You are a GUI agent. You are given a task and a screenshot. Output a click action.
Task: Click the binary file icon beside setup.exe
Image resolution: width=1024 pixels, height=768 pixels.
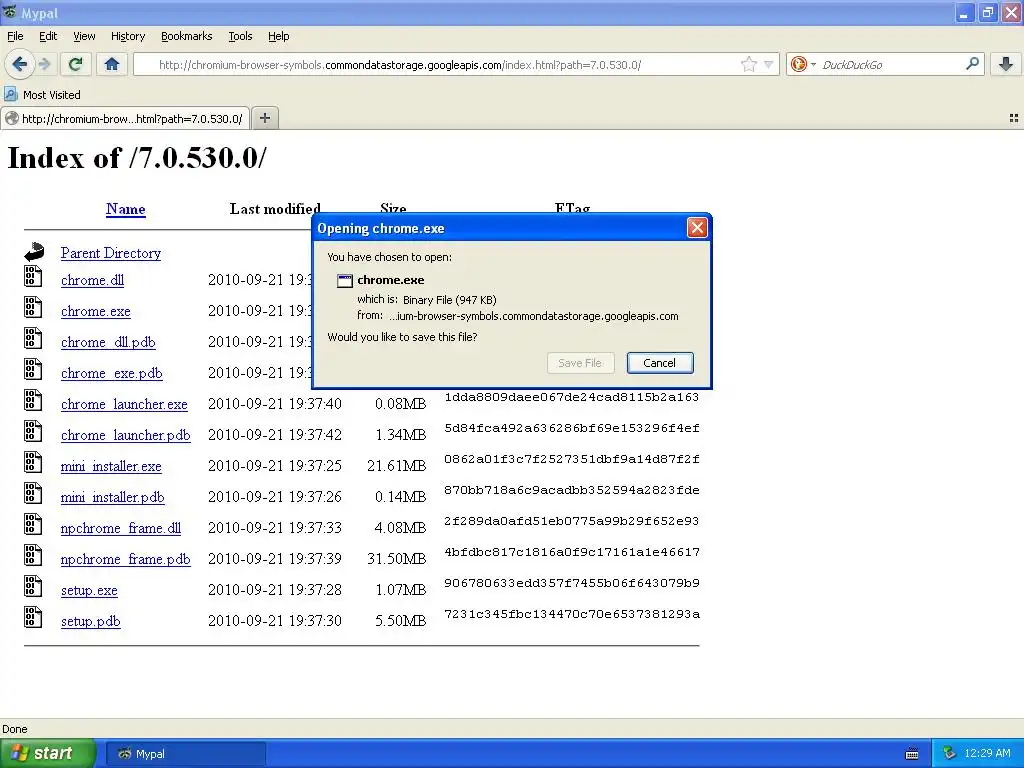tap(33, 586)
